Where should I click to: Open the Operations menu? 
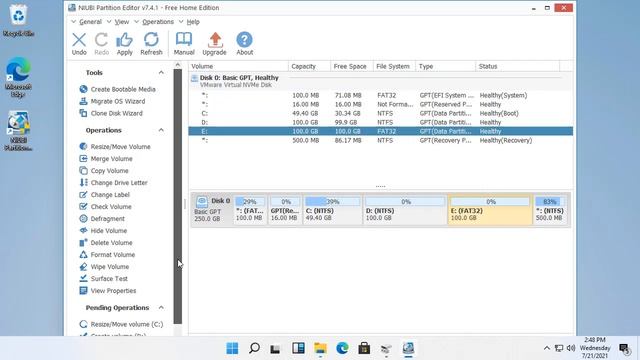(x=158, y=22)
